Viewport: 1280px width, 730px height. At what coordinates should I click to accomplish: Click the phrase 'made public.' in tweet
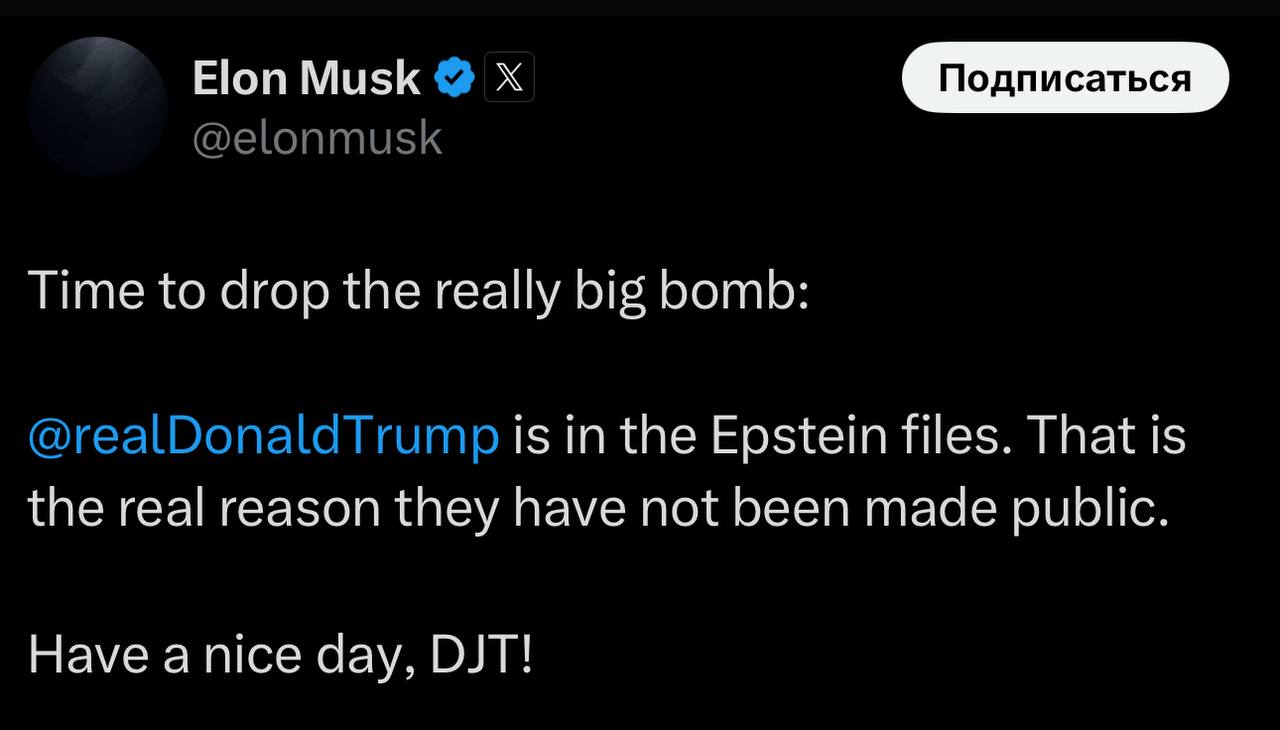click(1017, 510)
